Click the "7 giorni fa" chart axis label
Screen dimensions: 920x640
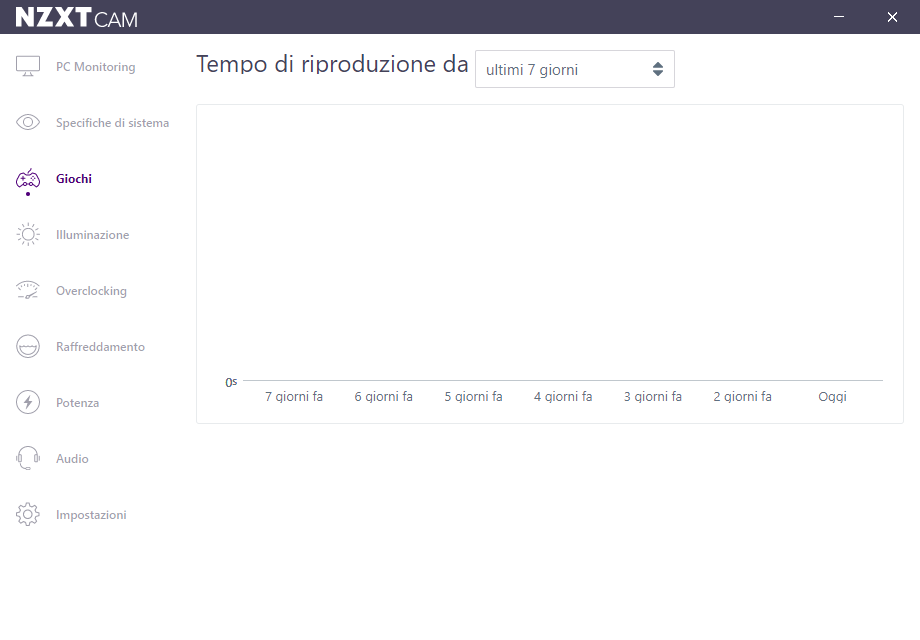[x=294, y=397]
